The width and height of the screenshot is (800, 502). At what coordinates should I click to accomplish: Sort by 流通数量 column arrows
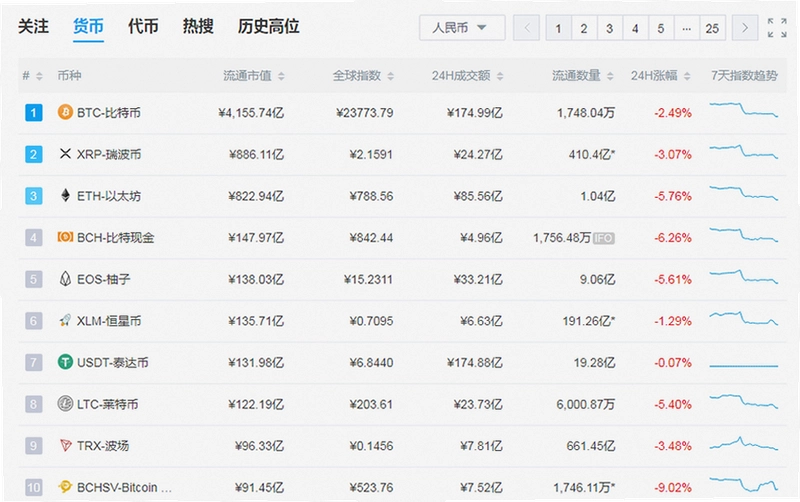[x=610, y=76]
